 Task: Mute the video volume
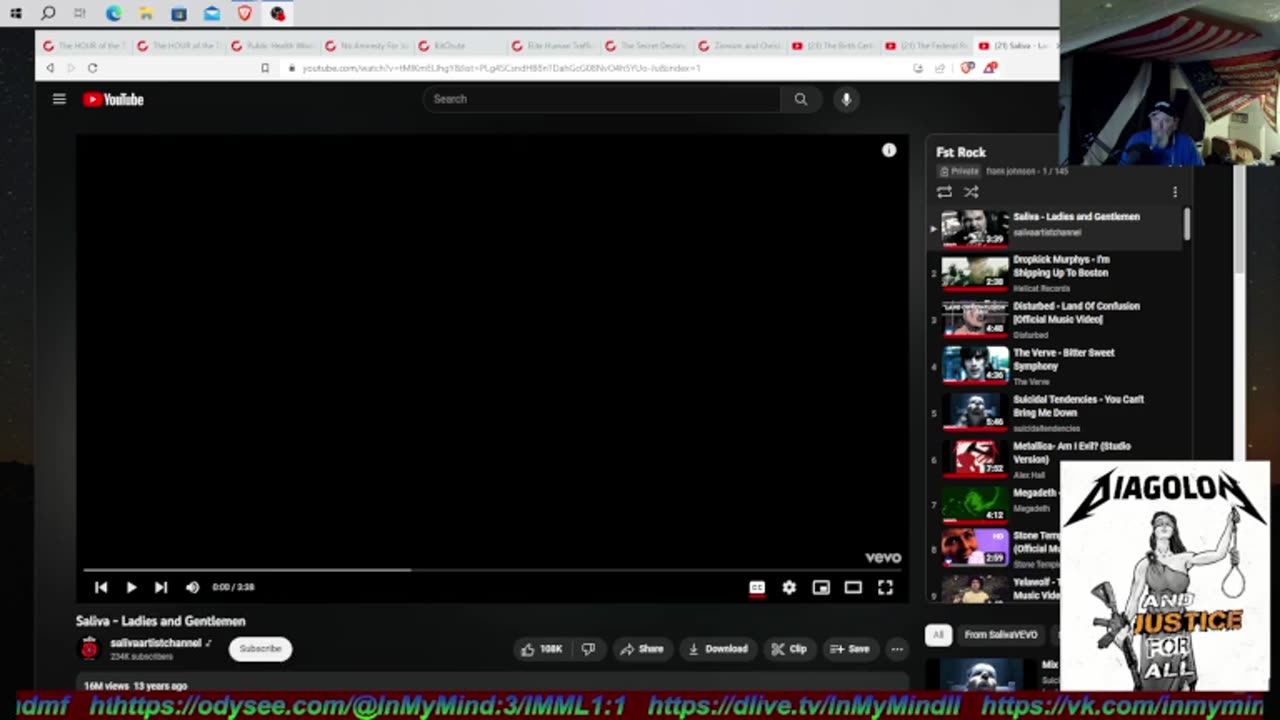tap(192, 587)
